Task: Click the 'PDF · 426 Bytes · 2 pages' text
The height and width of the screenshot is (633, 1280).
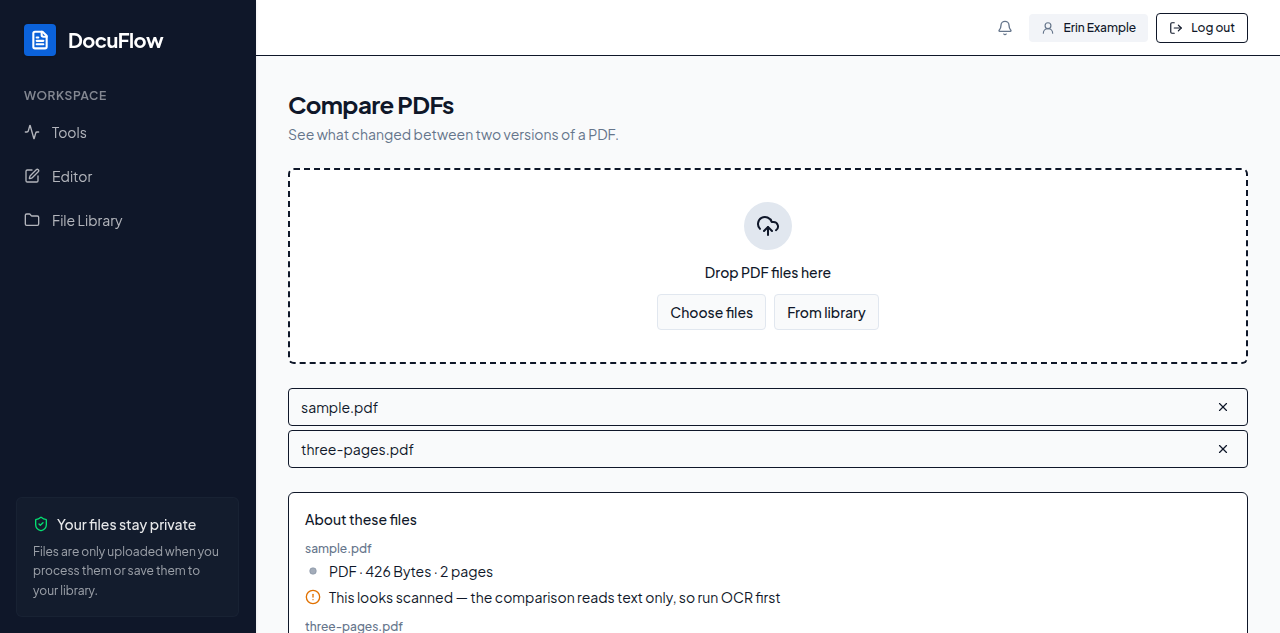Action: pyautogui.click(x=411, y=572)
